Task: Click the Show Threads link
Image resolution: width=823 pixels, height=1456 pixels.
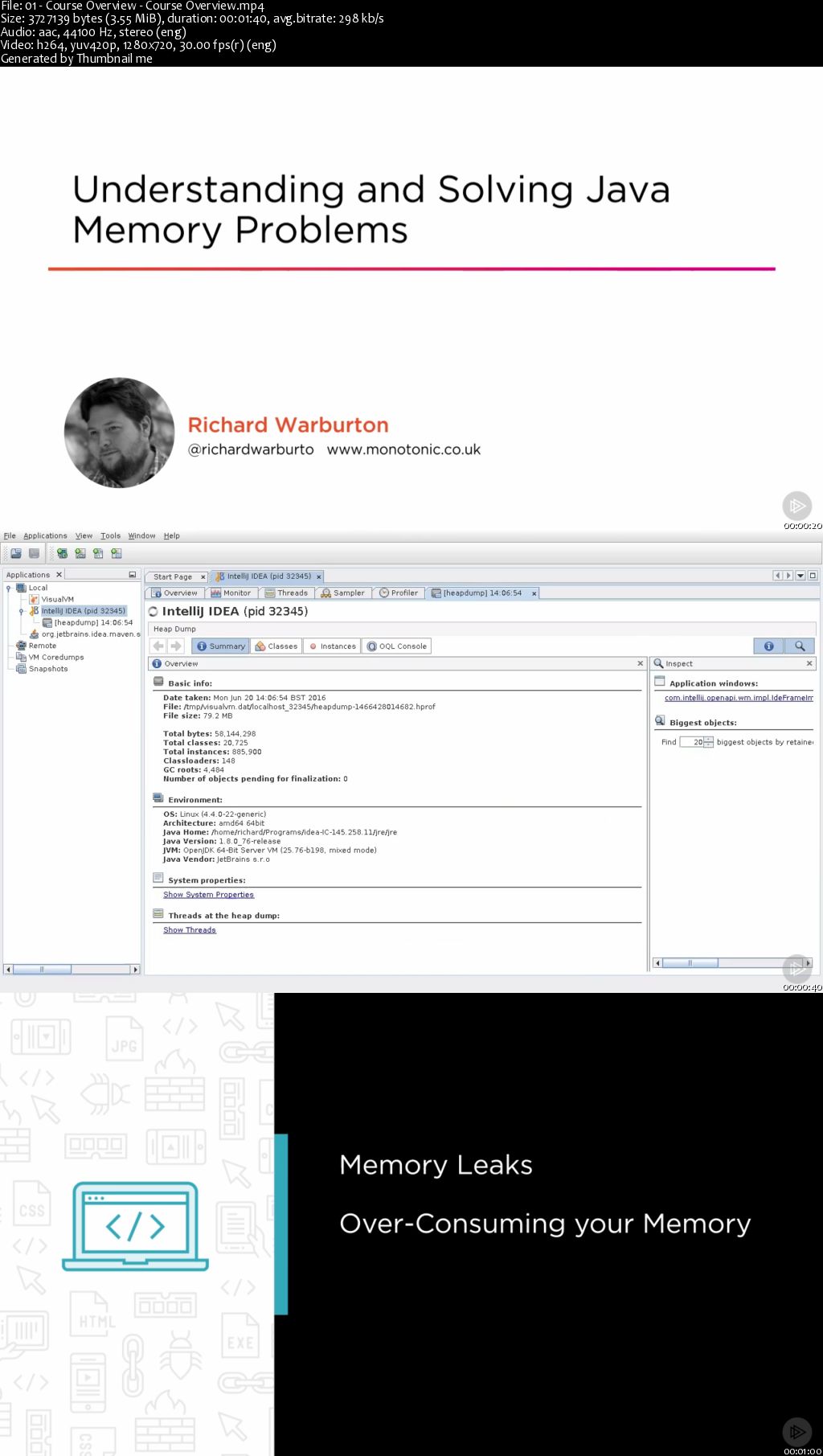Action: [x=190, y=930]
